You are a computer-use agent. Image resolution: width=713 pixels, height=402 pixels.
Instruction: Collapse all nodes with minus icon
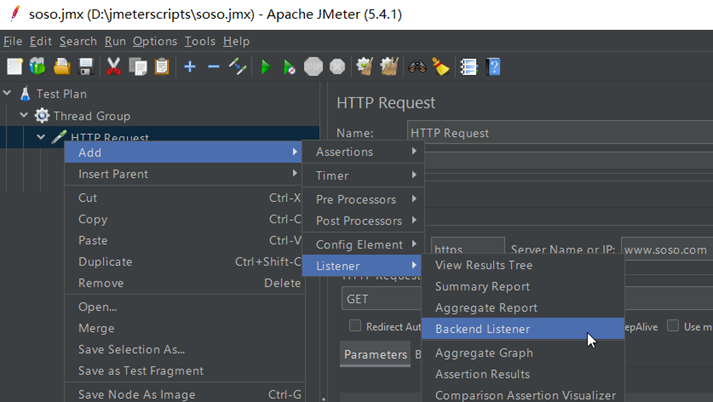pyautogui.click(x=214, y=67)
